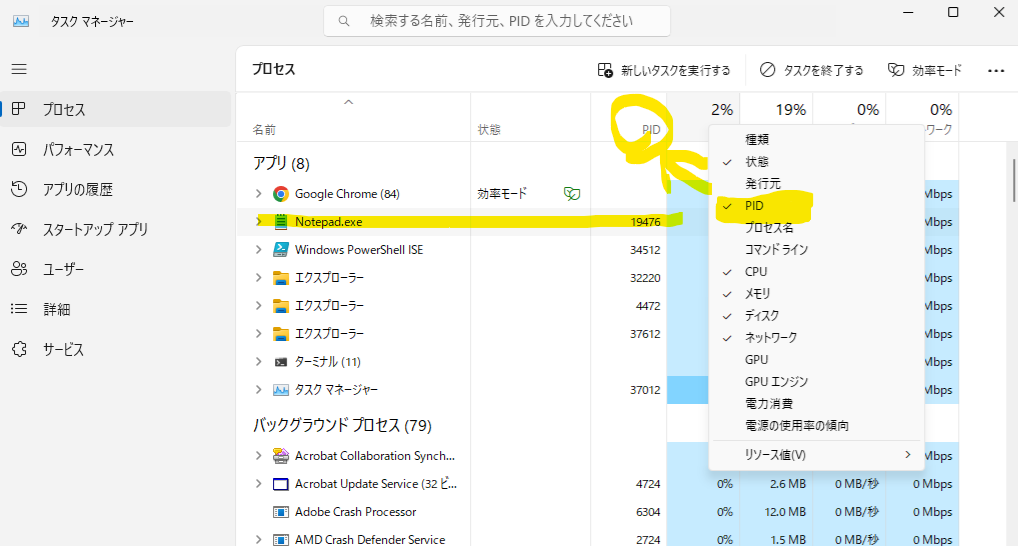Expand the Windows PowerShell ISE row
The width and height of the screenshot is (1018, 546).
click(x=258, y=249)
